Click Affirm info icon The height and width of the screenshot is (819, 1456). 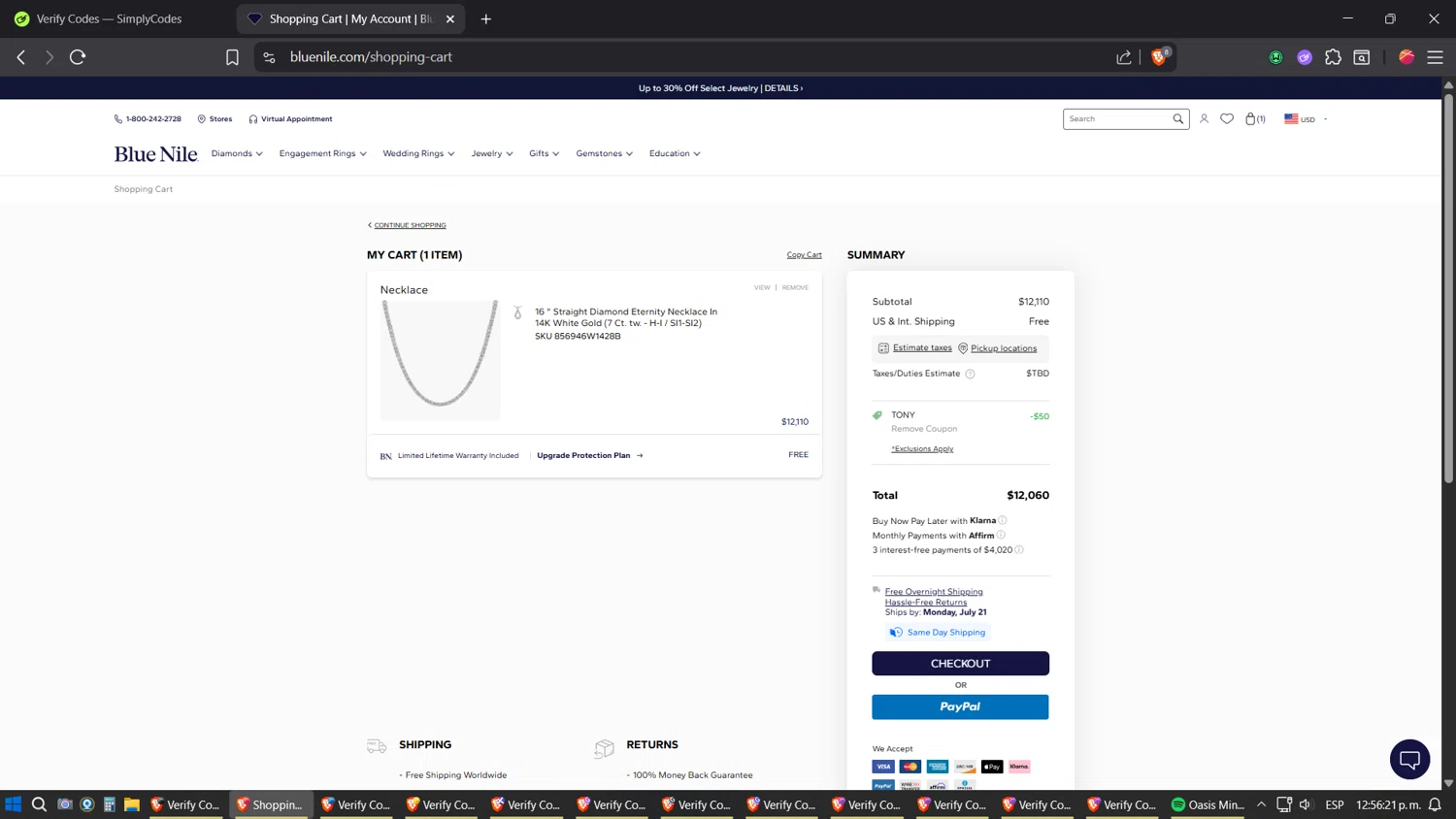pyautogui.click(x=1001, y=535)
